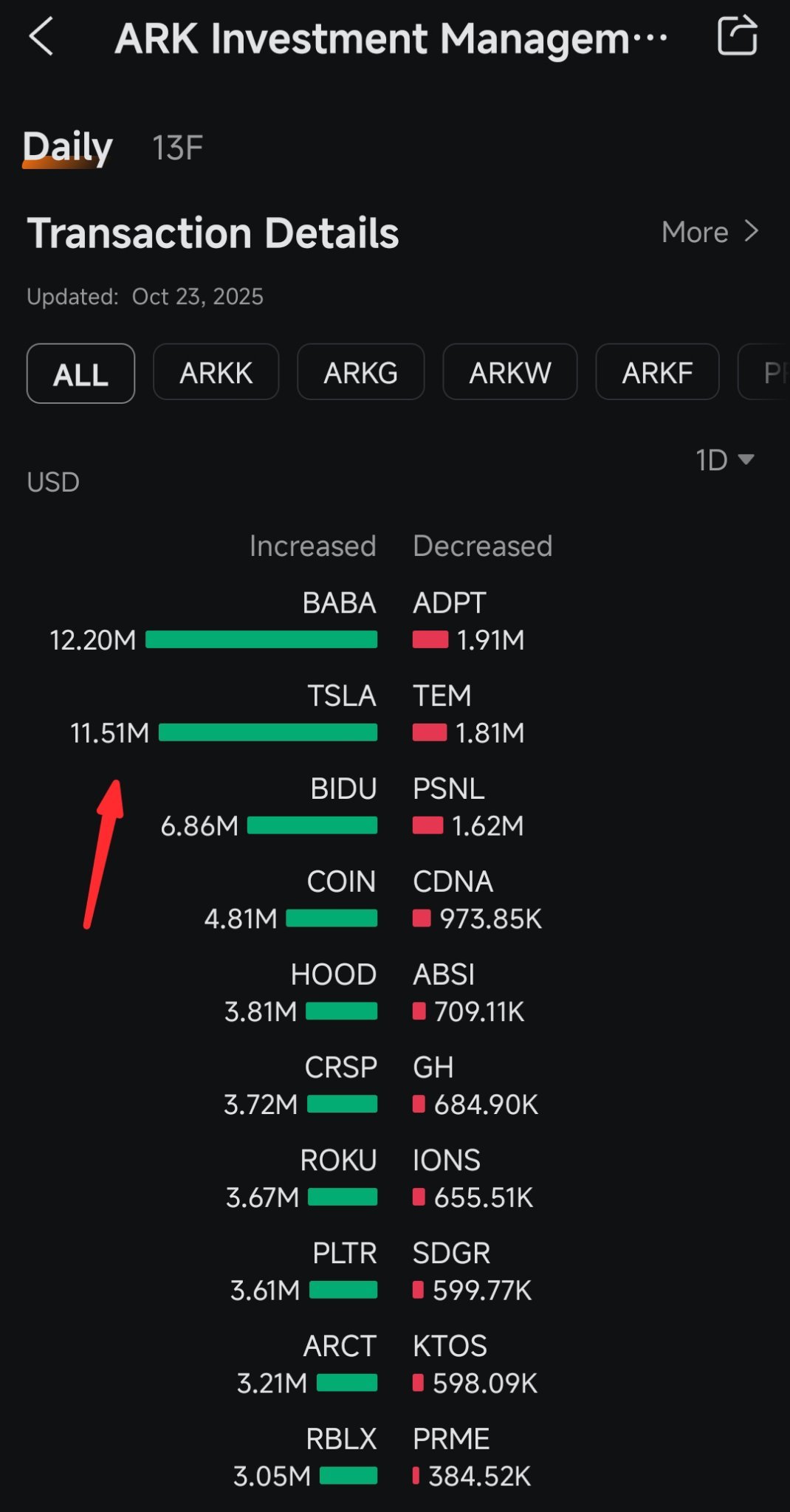The width and height of the screenshot is (790, 1512).
Task: Open the KTOS decreased ticker
Action: [450, 1346]
